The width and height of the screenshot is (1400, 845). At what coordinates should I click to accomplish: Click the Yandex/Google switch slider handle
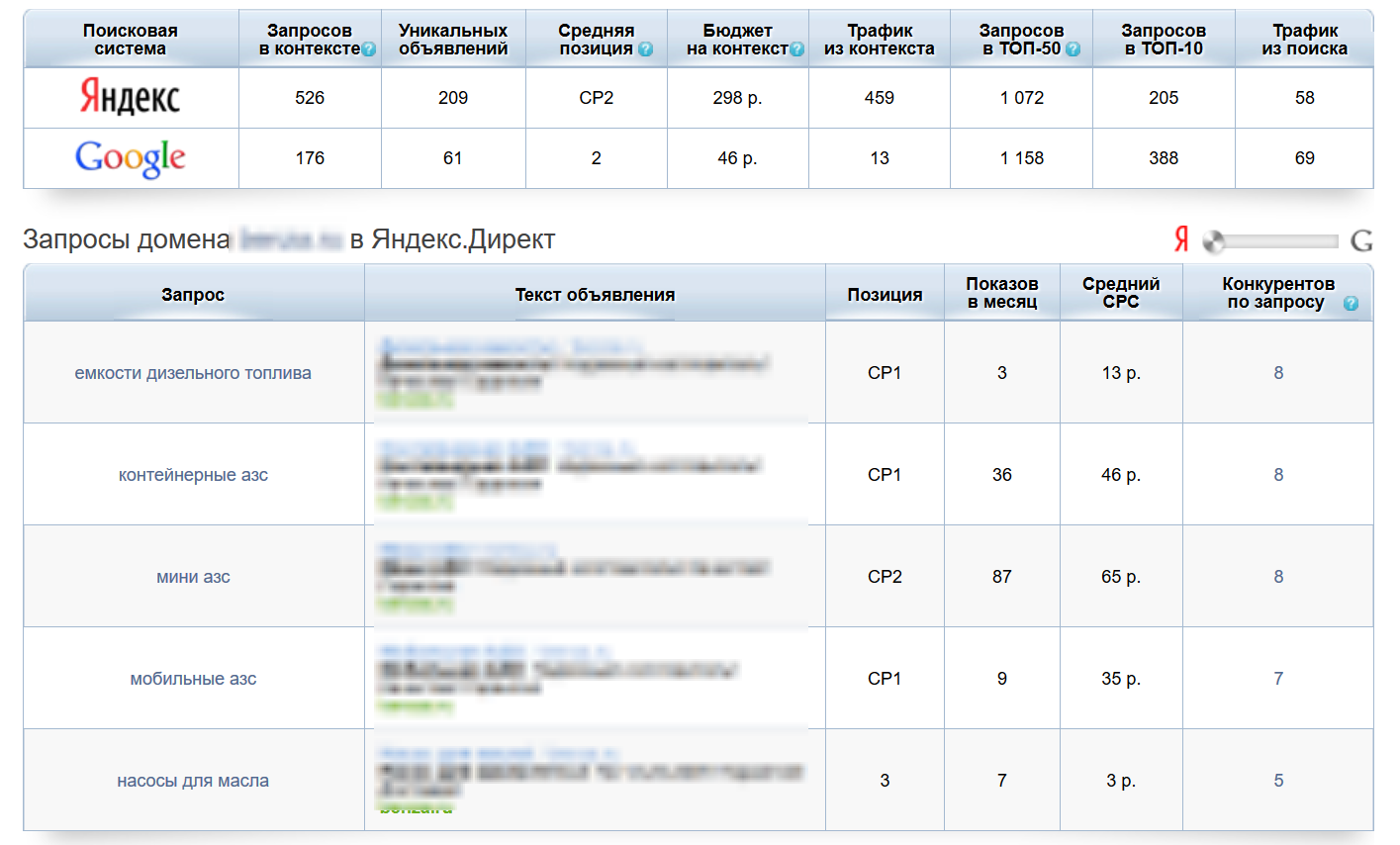tap(1214, 240)
